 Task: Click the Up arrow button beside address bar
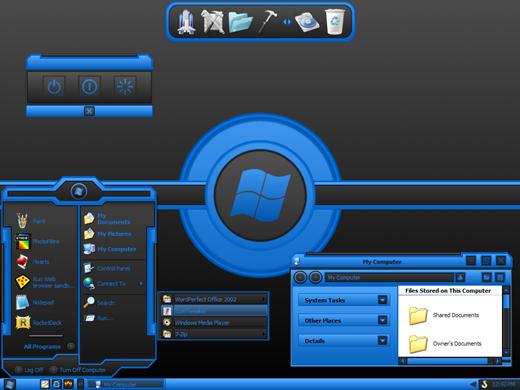tap(460, 277)
